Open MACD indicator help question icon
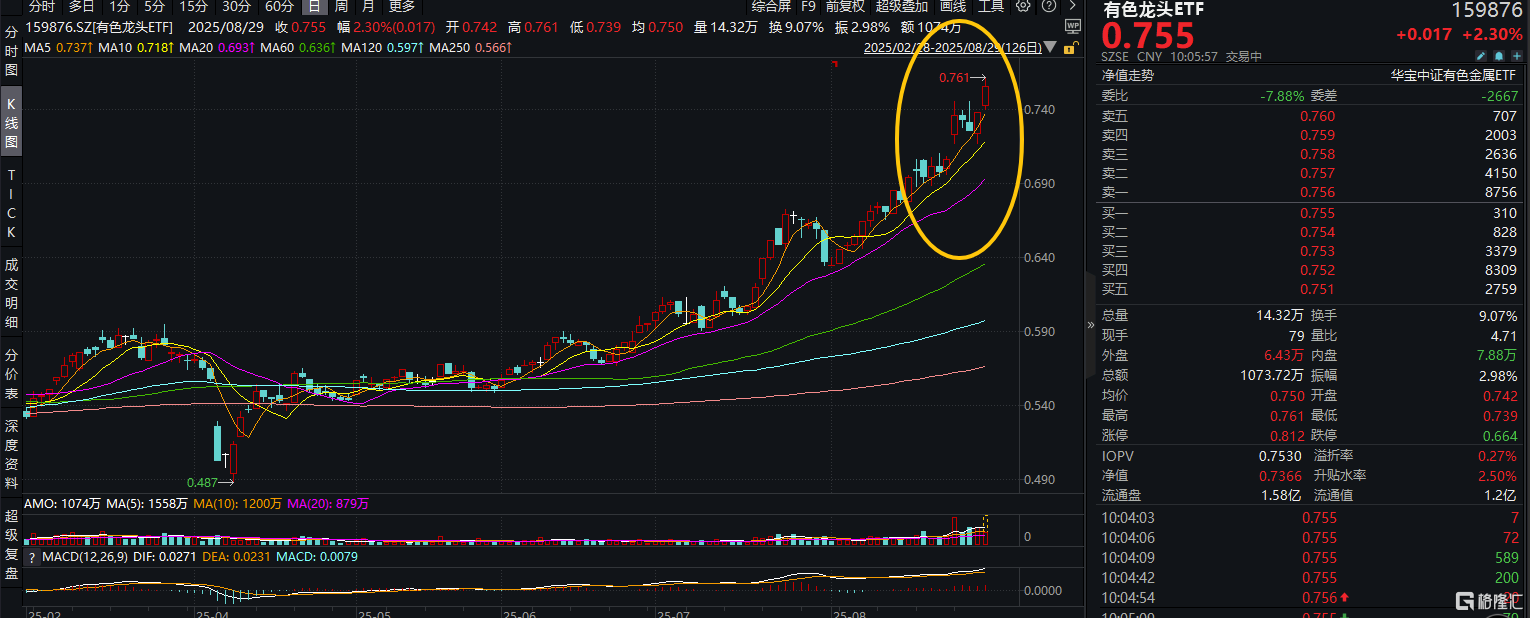Viewport: 1530px width, 618px height. pyautogui.click(x=32, y=556)
